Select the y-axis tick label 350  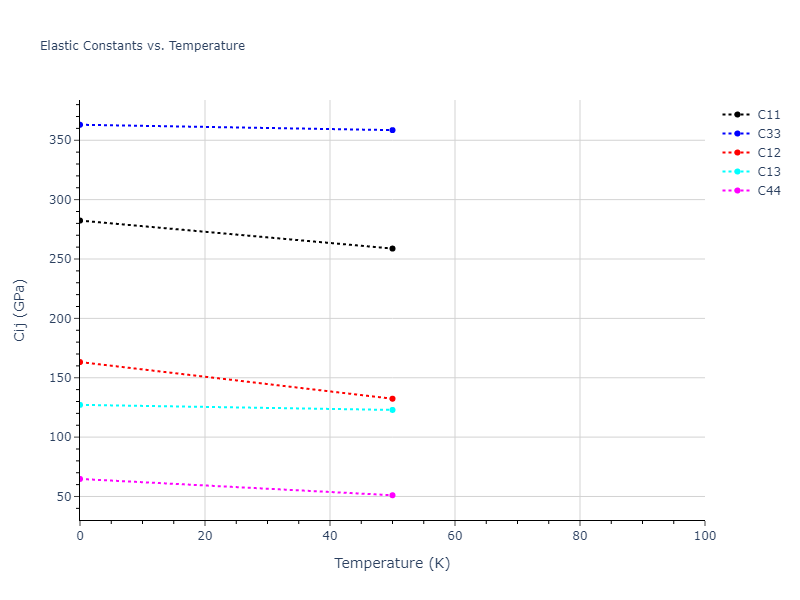(59, 140)
